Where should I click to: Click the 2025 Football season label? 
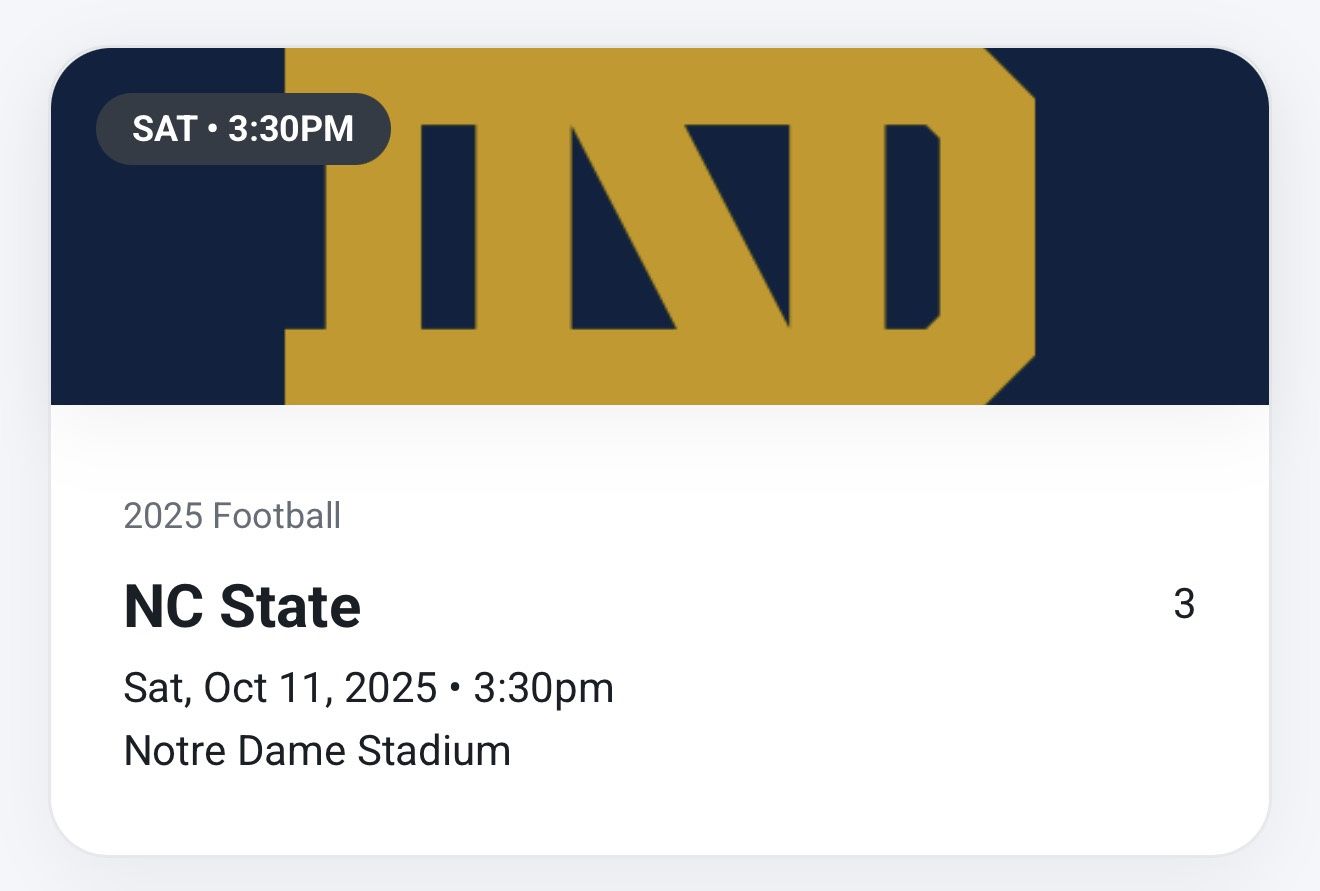[x=232, y=516]
